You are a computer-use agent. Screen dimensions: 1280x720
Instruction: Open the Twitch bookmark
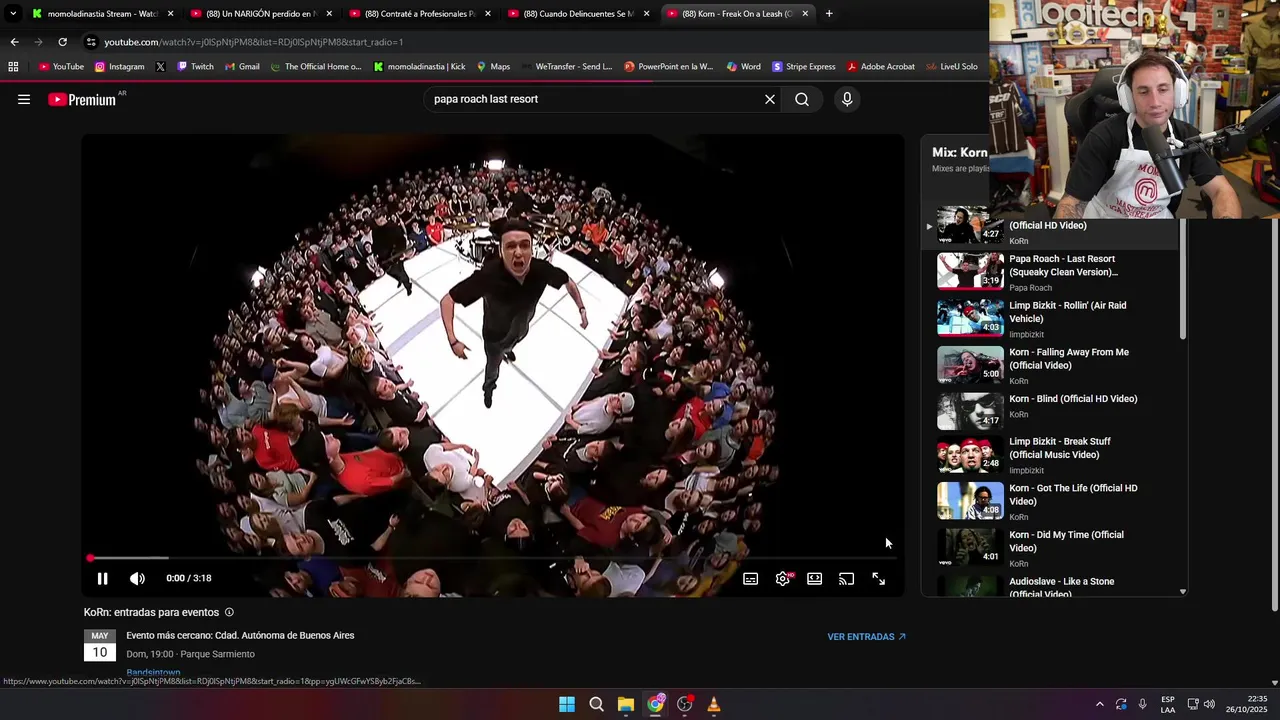tap(195, 66)
